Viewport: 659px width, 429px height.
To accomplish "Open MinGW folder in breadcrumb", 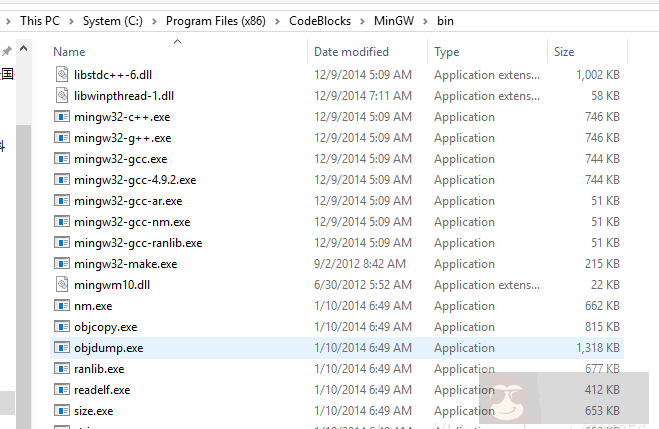I will 394,21.
